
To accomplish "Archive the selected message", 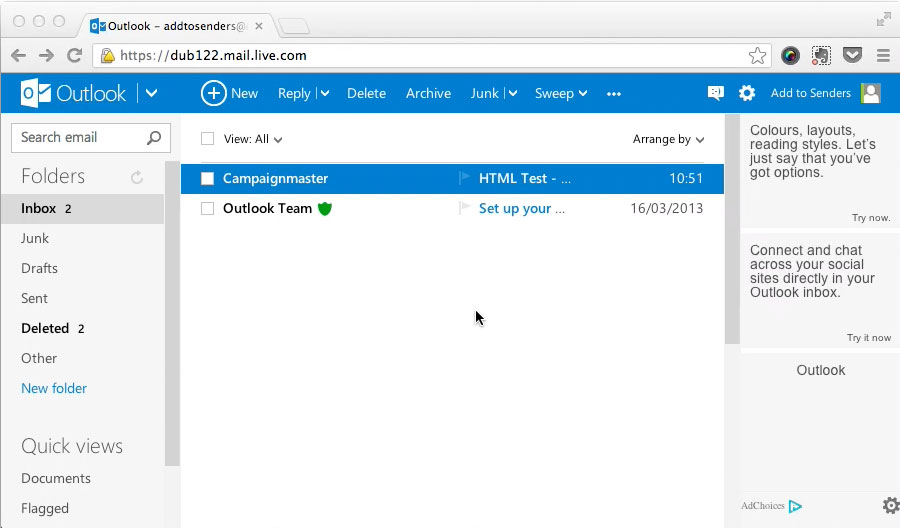I will (x=428, y=93).
